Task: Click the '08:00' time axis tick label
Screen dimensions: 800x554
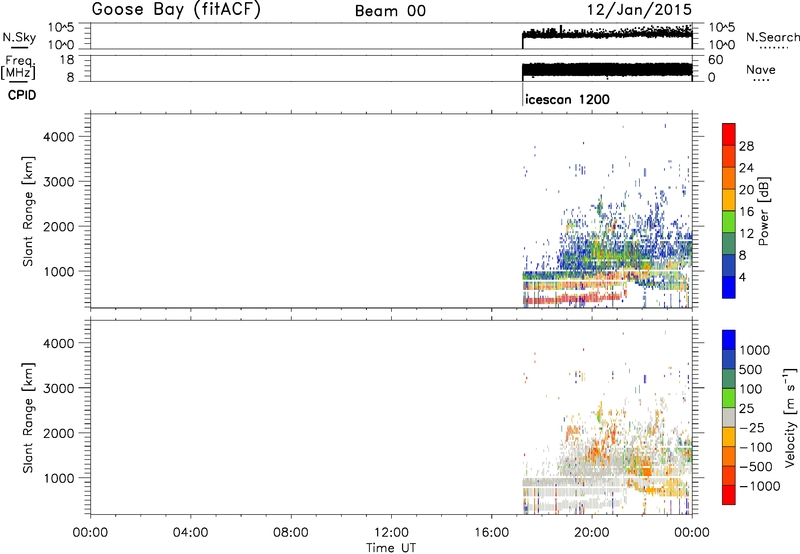Action: pos(291,533)
